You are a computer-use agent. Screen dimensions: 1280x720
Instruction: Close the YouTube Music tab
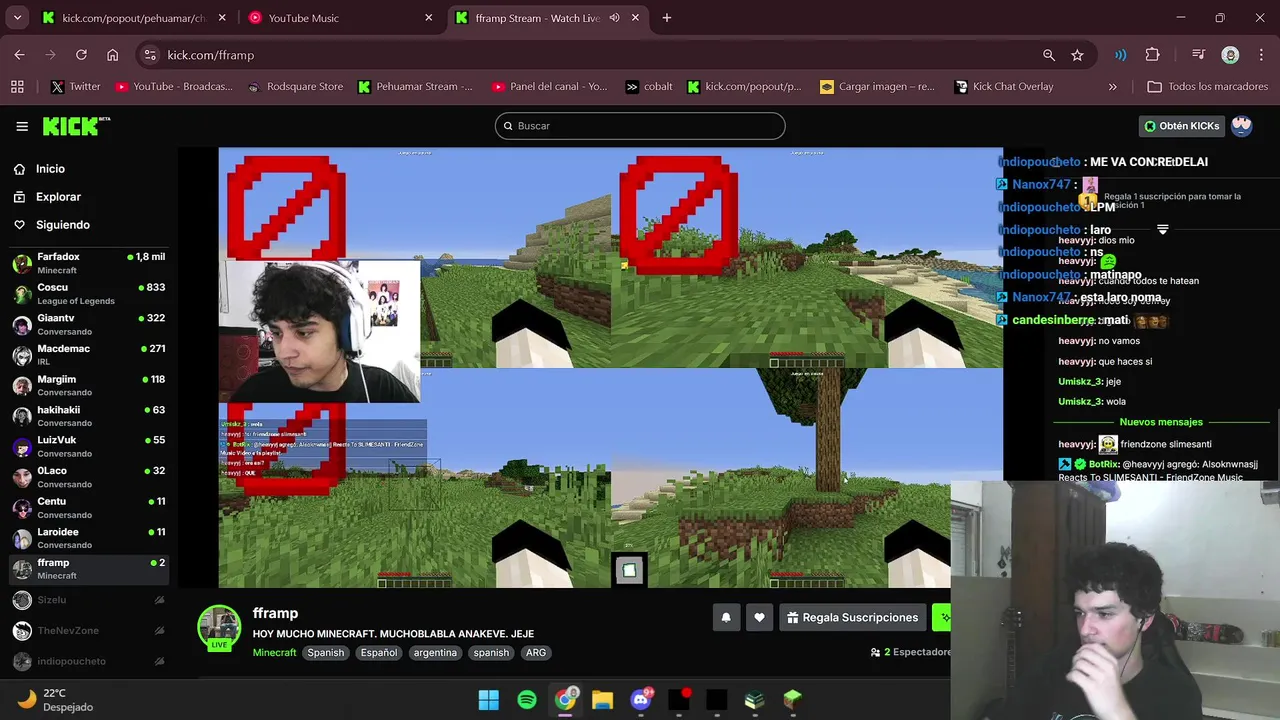[x=428, y=18]
